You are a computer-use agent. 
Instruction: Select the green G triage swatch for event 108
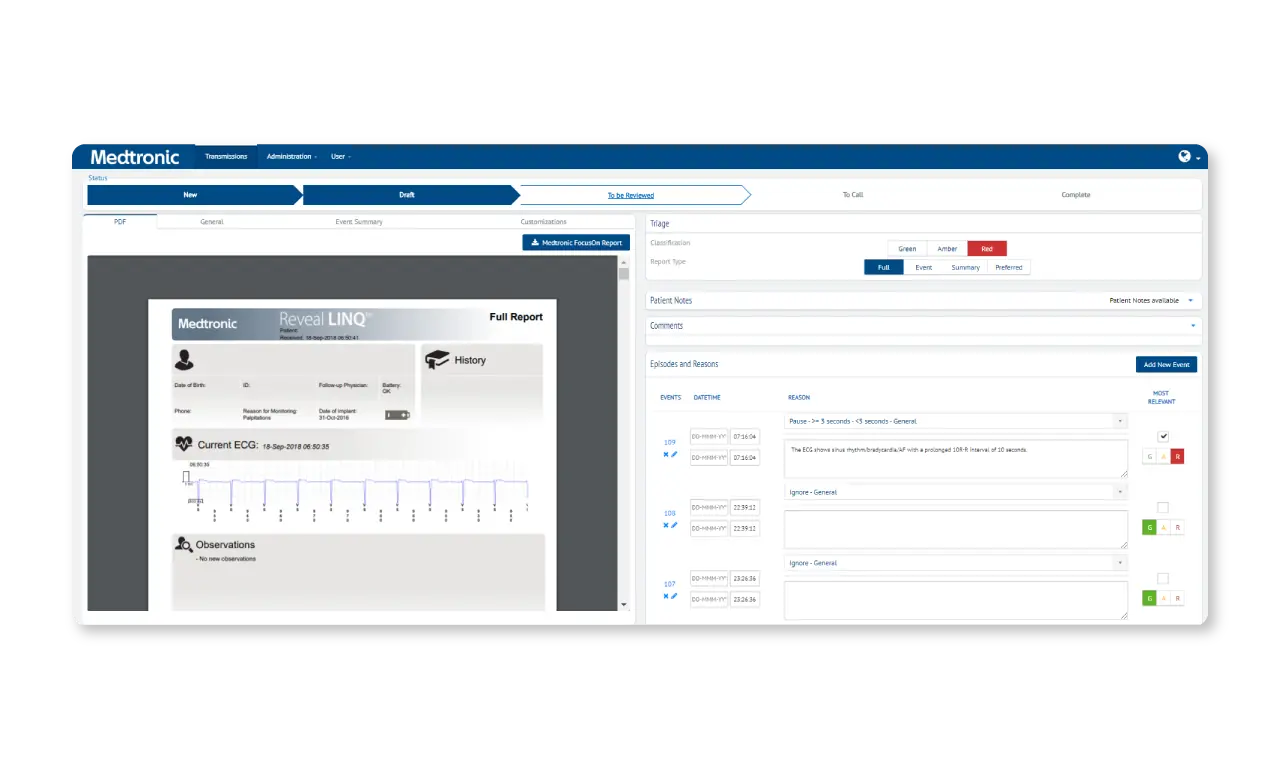click(1149, 527)
